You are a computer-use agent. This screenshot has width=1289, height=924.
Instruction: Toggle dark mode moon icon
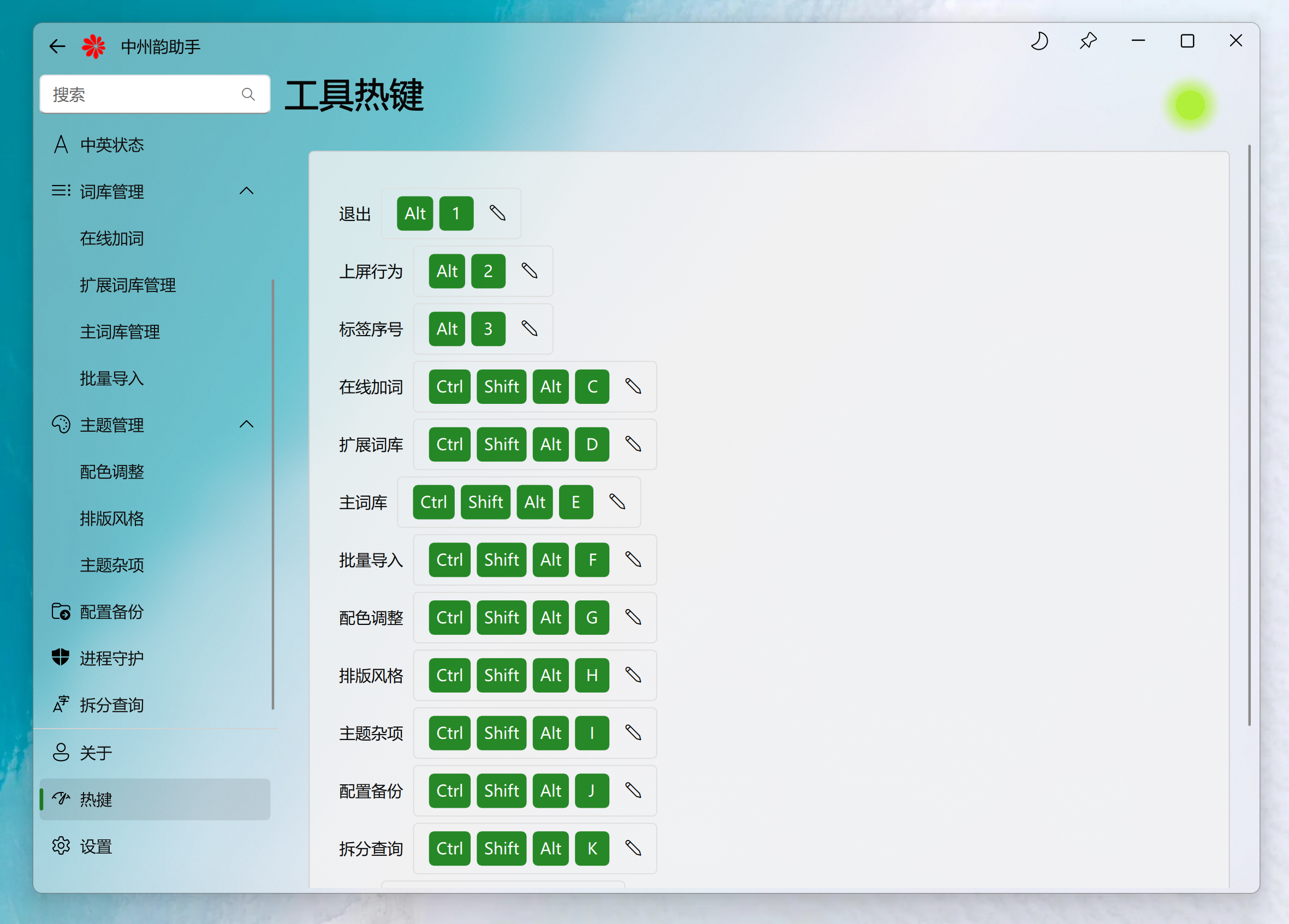point(1039,41)
